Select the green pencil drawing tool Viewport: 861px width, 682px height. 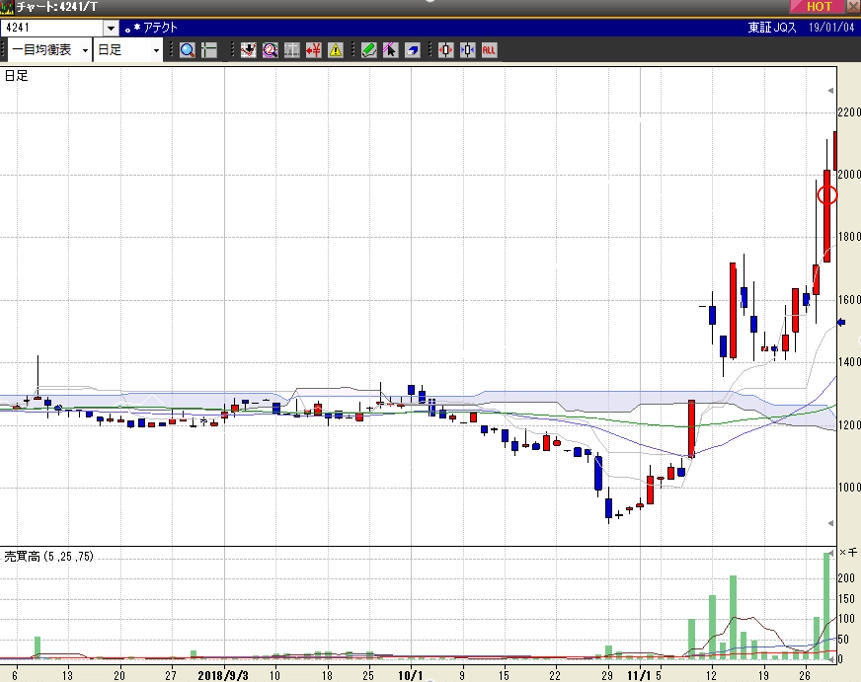click(368, 50)
